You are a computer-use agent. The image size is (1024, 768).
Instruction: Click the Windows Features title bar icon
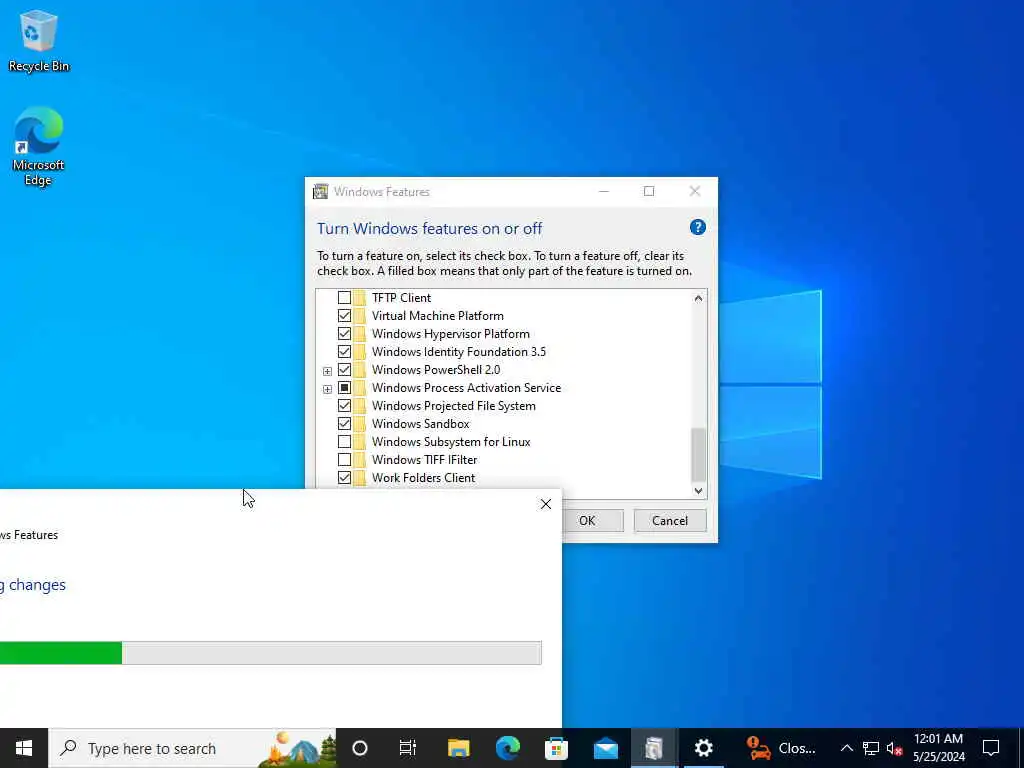coord(320,191)
